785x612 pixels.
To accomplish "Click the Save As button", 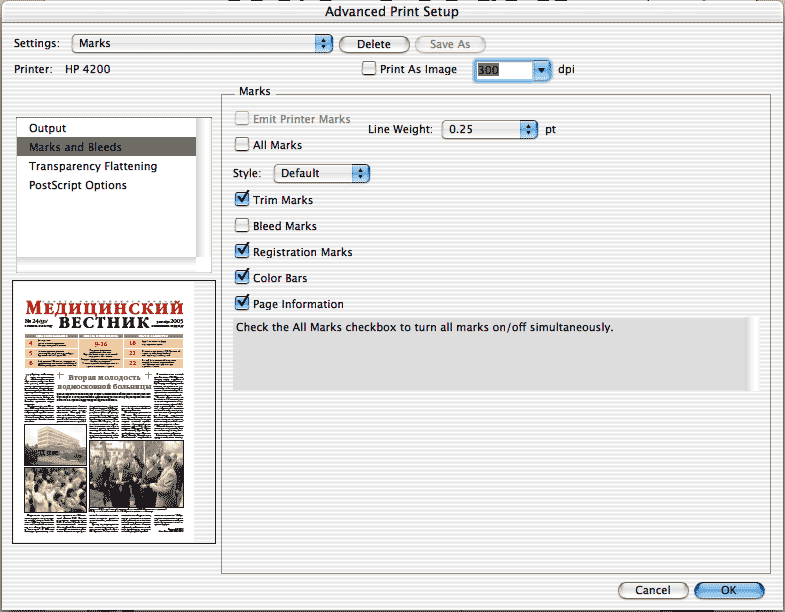I will click(x=450, y=44).
